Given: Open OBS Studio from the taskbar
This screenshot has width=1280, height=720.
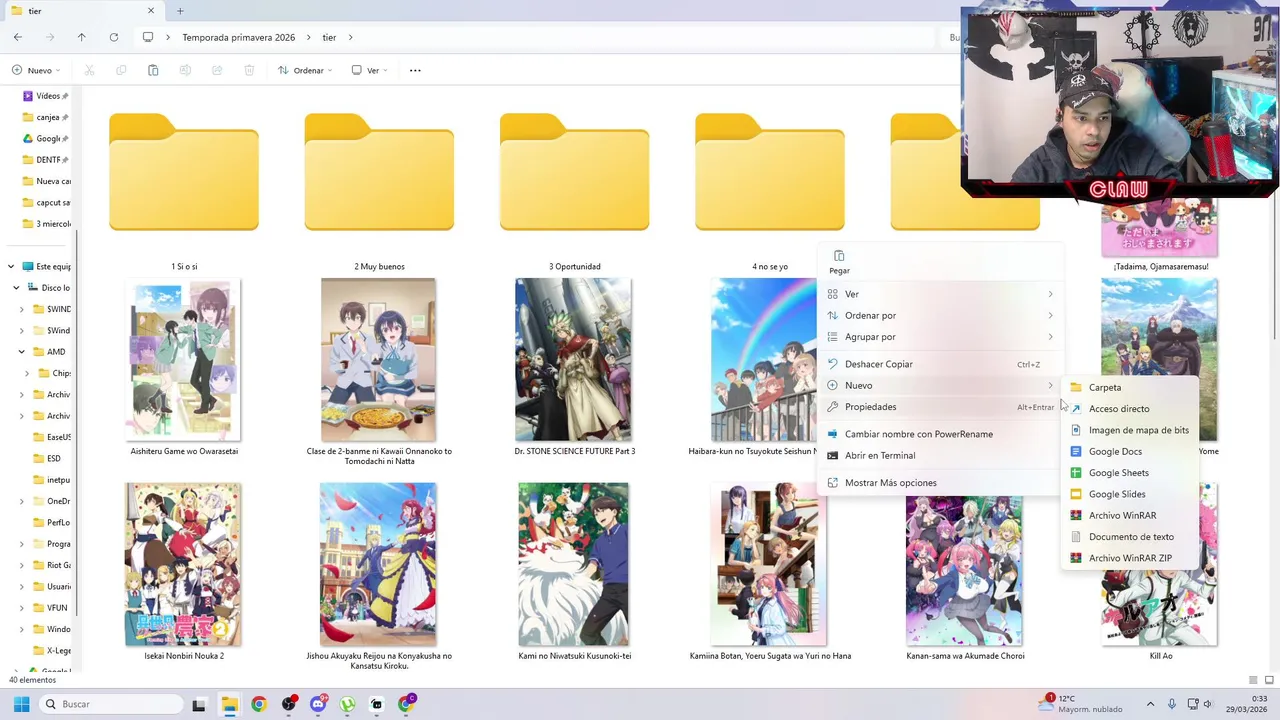Looking at the screenshot, I should click(x=289, y=704).
